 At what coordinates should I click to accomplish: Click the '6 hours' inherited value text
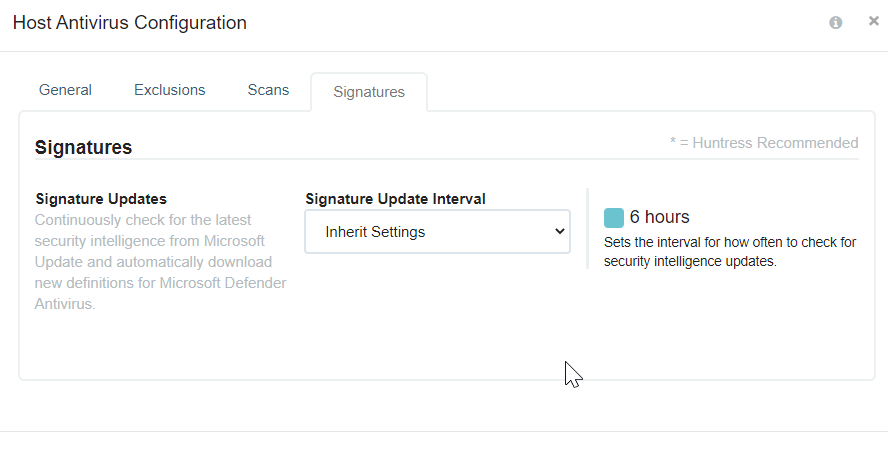[x=659, y=217]
